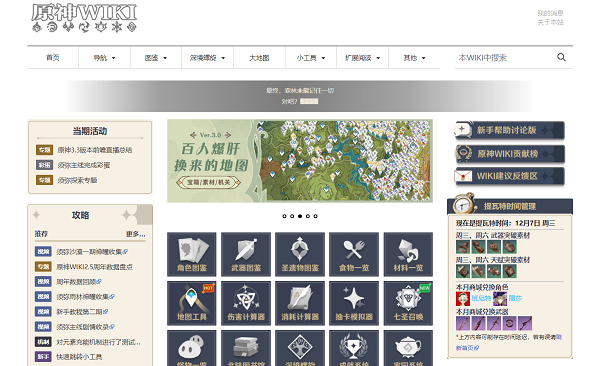Click the 刷新页 refresh page link
Screen dimensions: 600x366
pos(467,348)
